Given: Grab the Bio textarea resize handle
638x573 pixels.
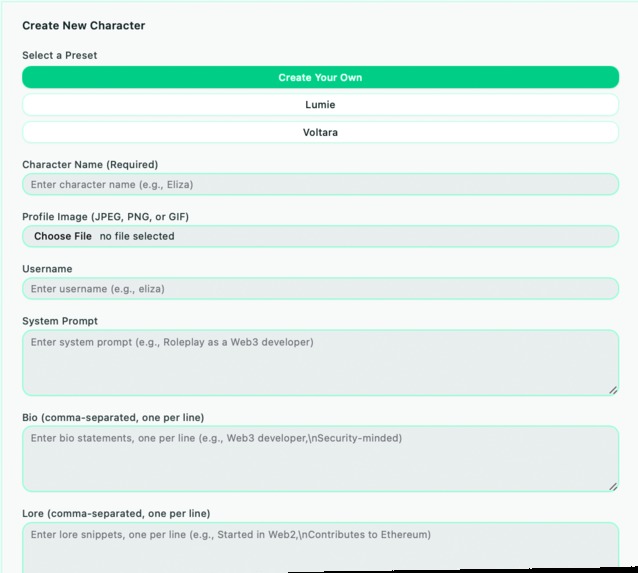Looking at the screenshot, I should (613, 486).
